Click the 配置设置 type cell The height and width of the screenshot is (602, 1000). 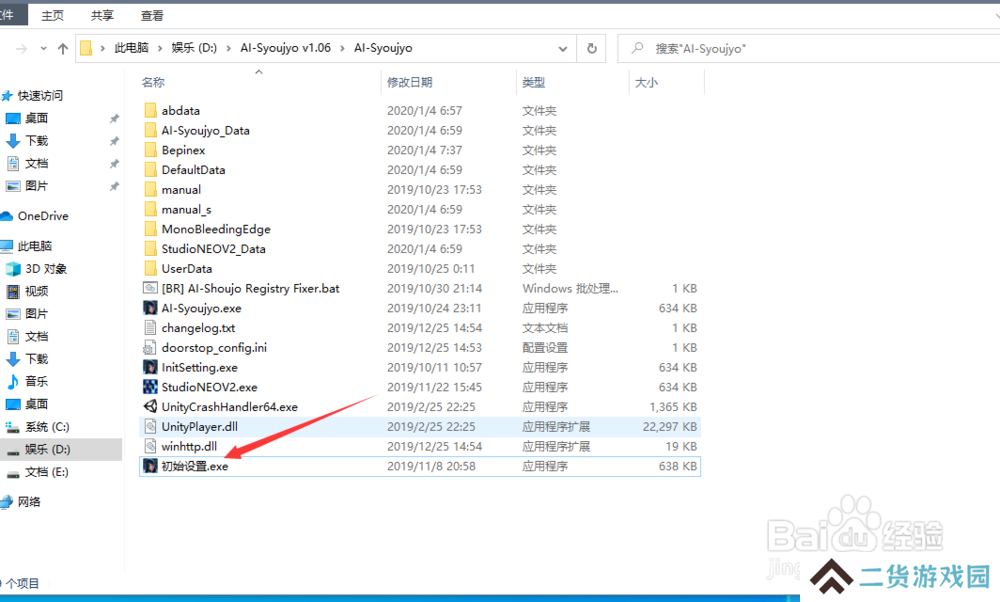pyautogui.click(x=545, y=348)
